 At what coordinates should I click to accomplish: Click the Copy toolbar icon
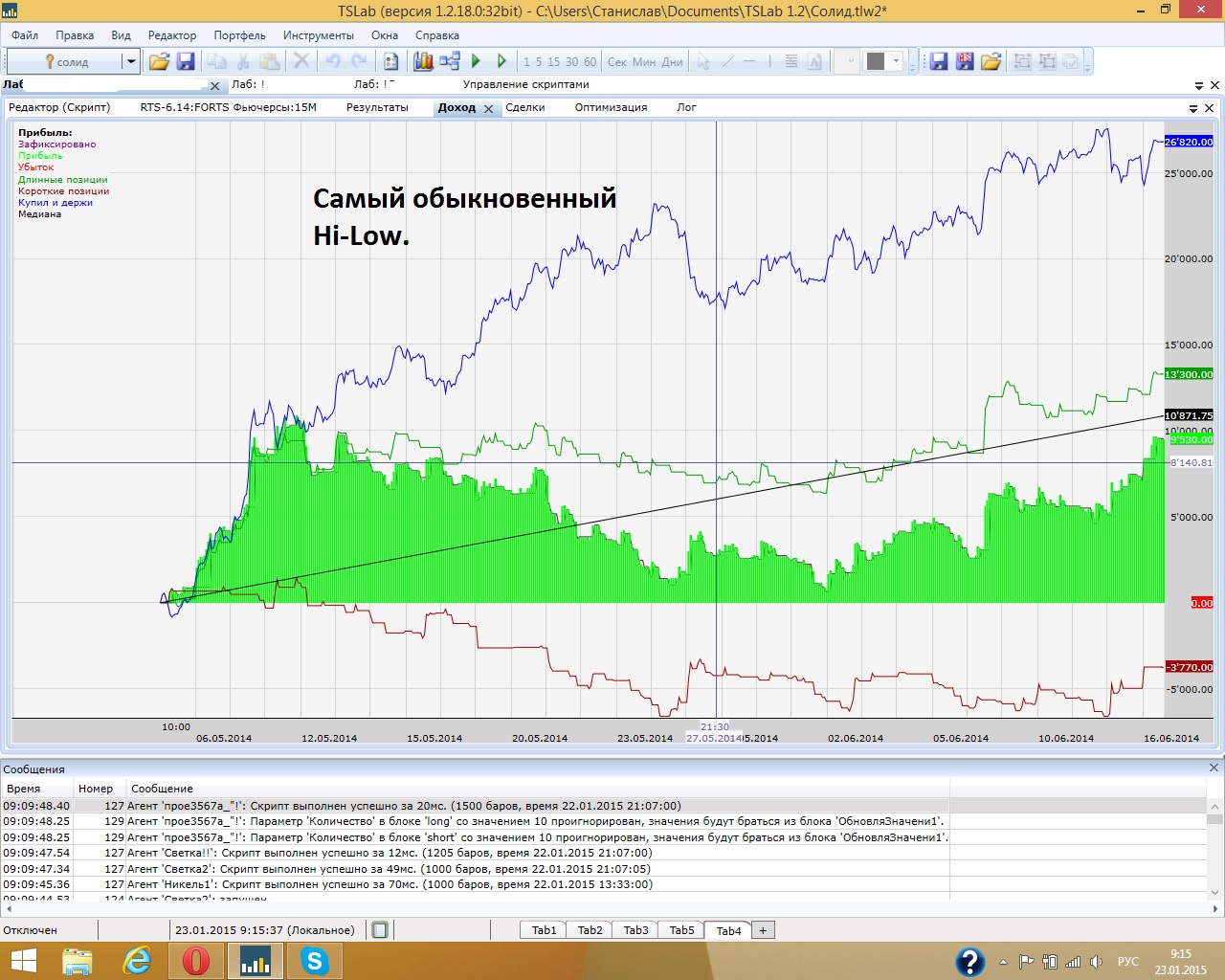[x=217, y=61]
